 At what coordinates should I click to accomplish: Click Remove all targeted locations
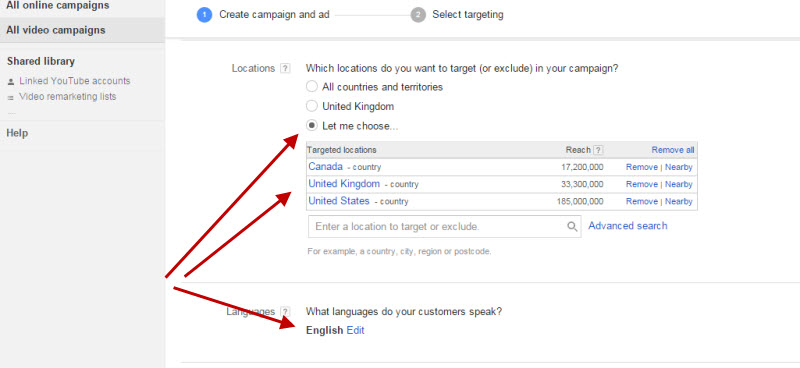coord(672,150)
